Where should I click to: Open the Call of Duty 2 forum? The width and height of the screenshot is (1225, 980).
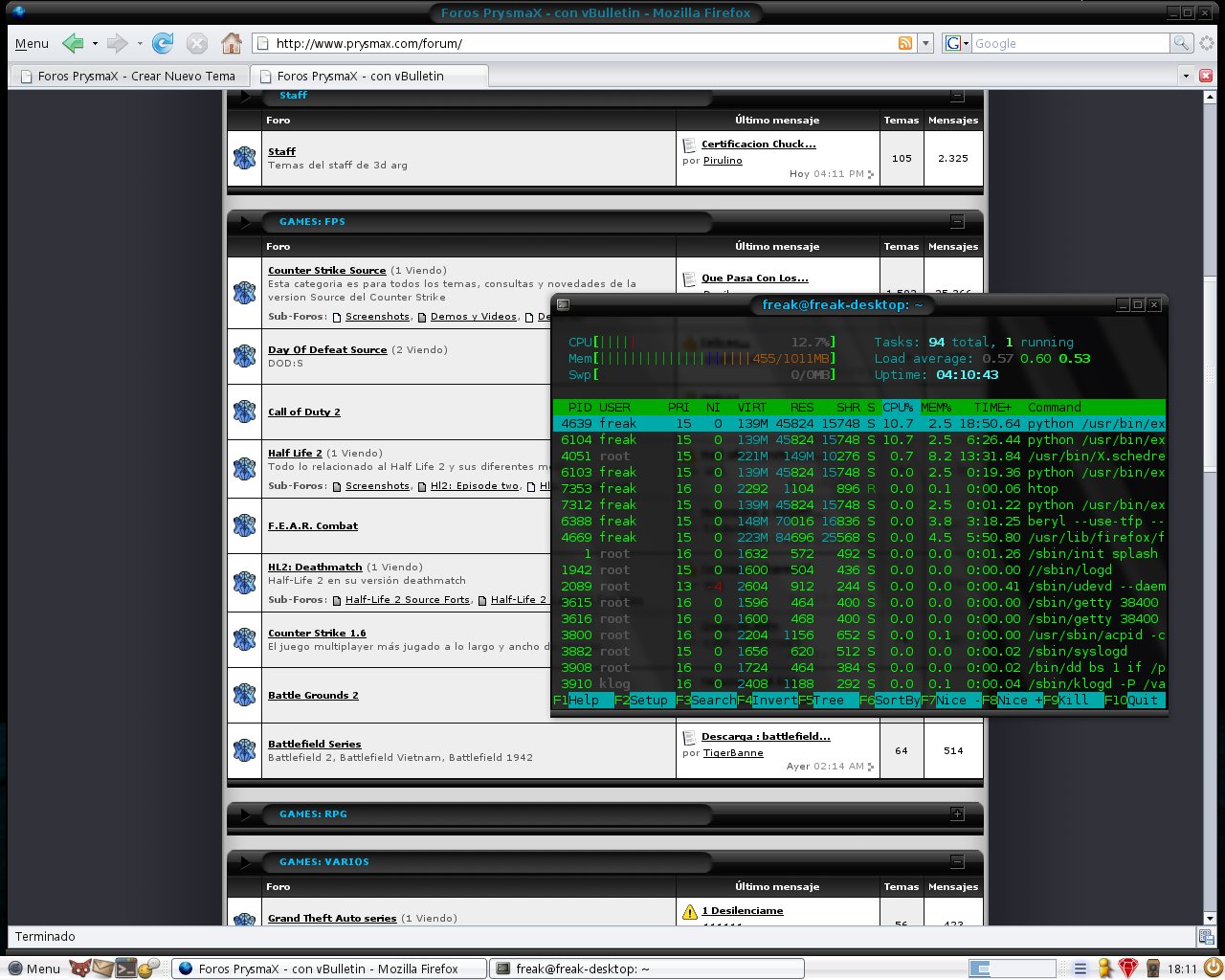304,412
